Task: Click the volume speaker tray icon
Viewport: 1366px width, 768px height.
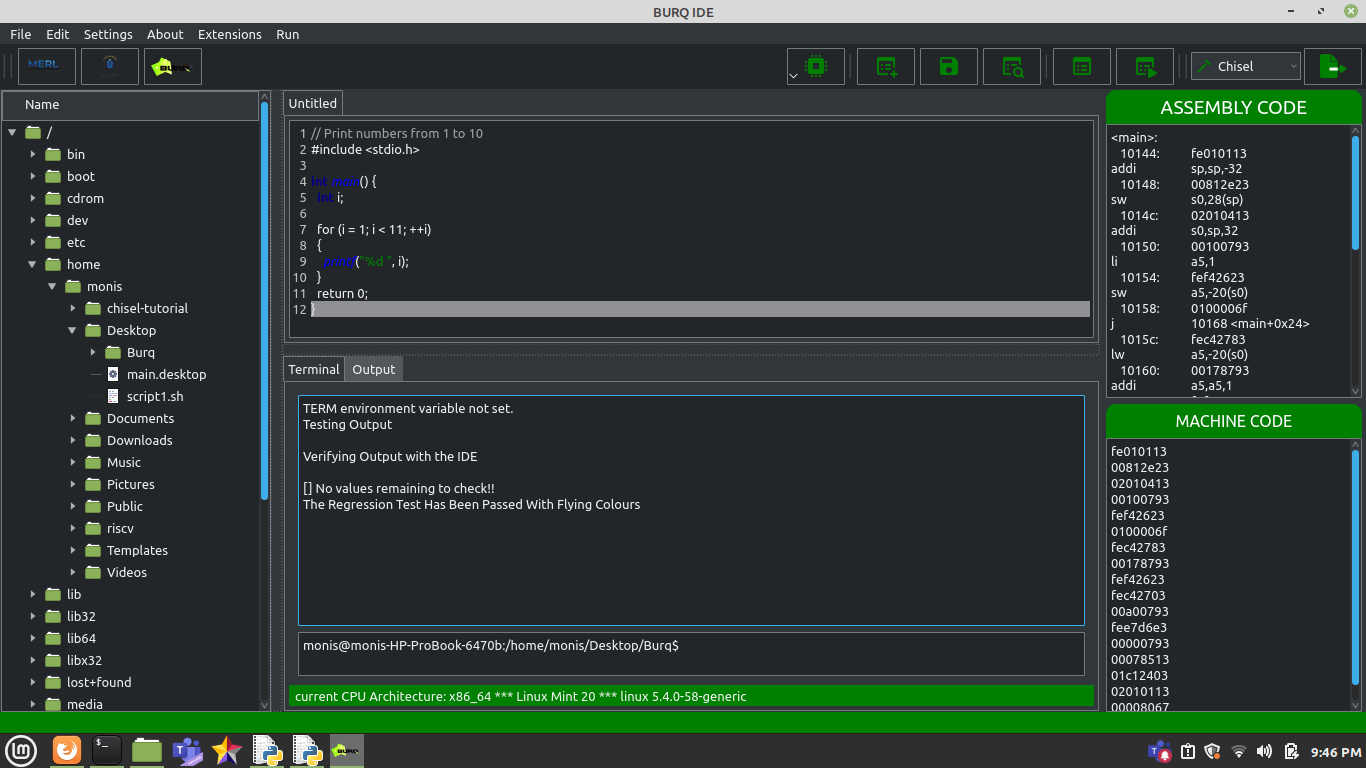Action: (1264, 751)
